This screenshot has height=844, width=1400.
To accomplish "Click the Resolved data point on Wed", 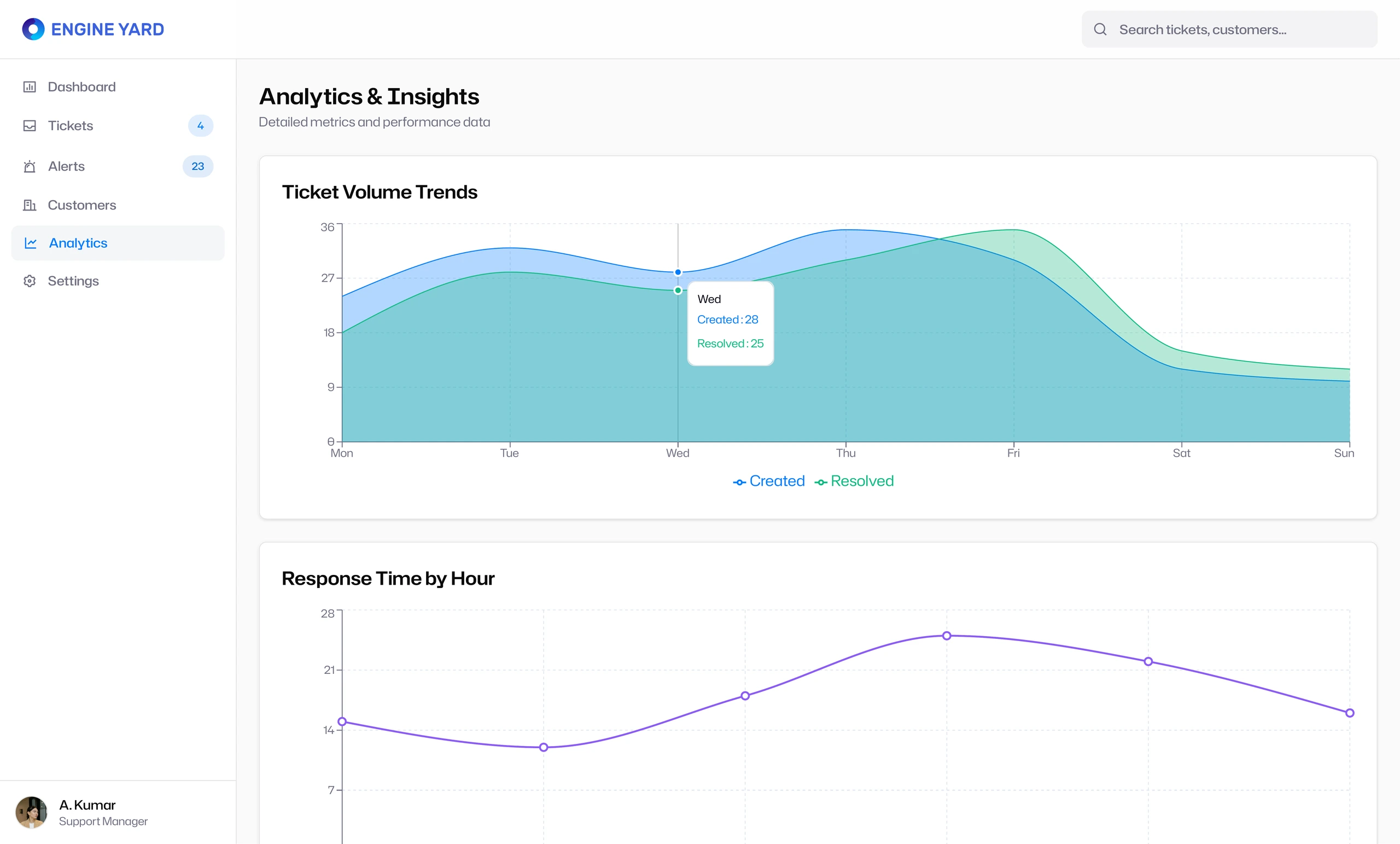I will click(678, 290).
